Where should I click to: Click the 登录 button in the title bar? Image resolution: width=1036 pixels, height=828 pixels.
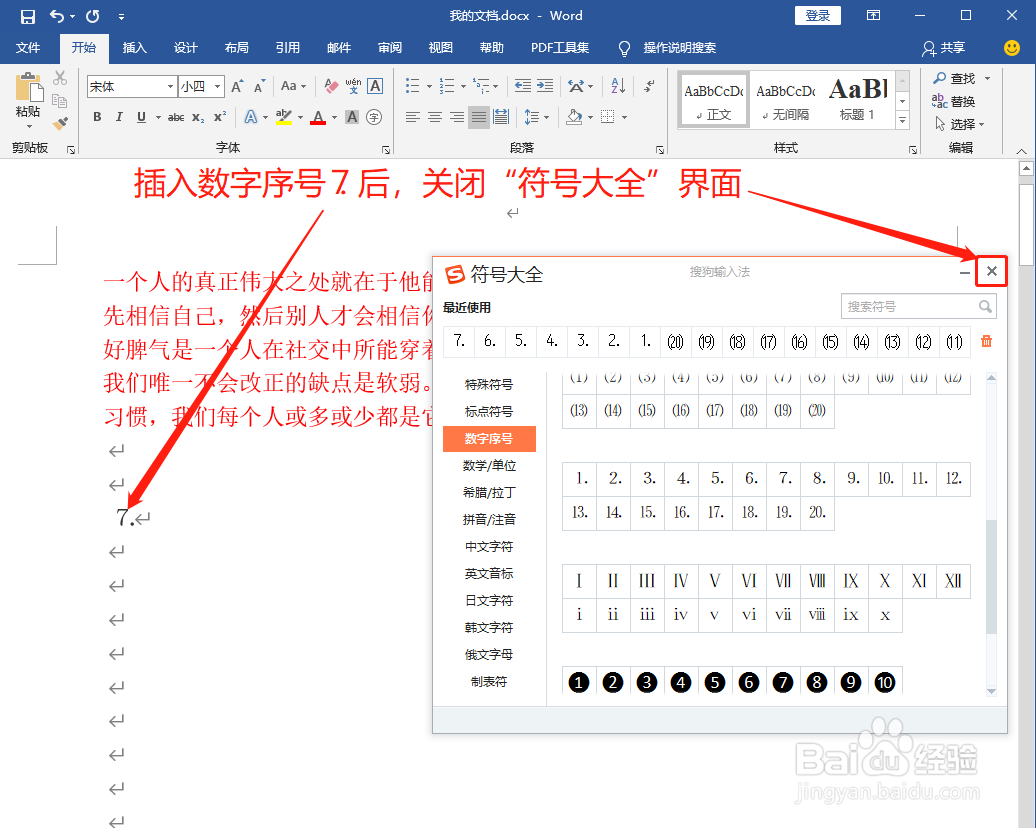coord(817,15)
